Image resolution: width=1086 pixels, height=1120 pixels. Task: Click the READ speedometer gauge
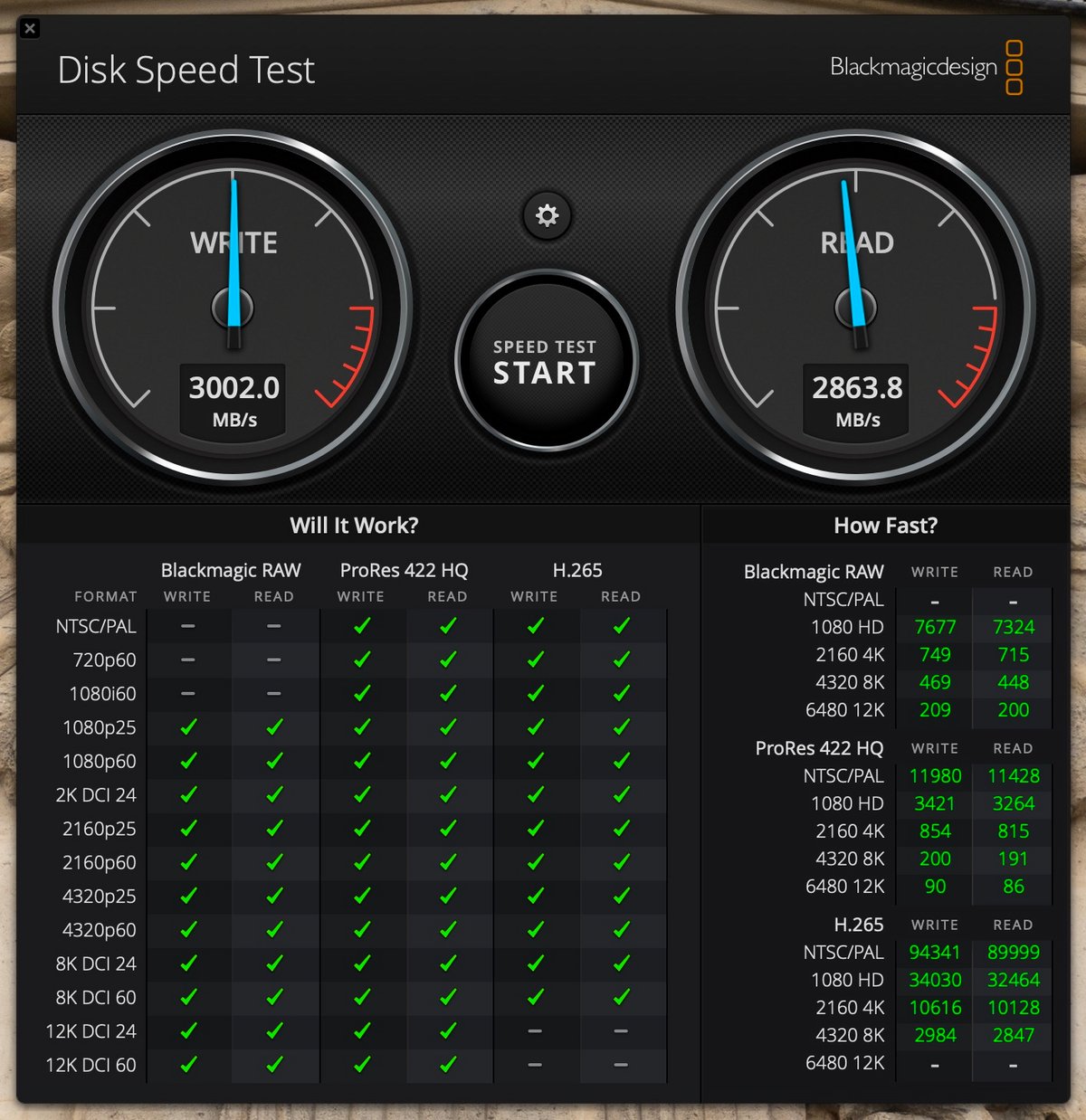(856, 308)
